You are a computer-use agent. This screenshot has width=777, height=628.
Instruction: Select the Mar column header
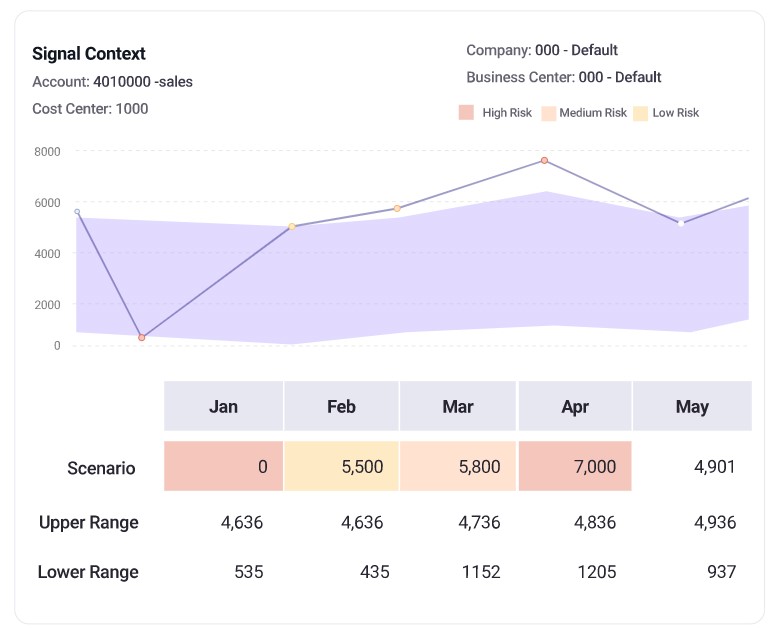pyautogui.click(x=458, y=406)
